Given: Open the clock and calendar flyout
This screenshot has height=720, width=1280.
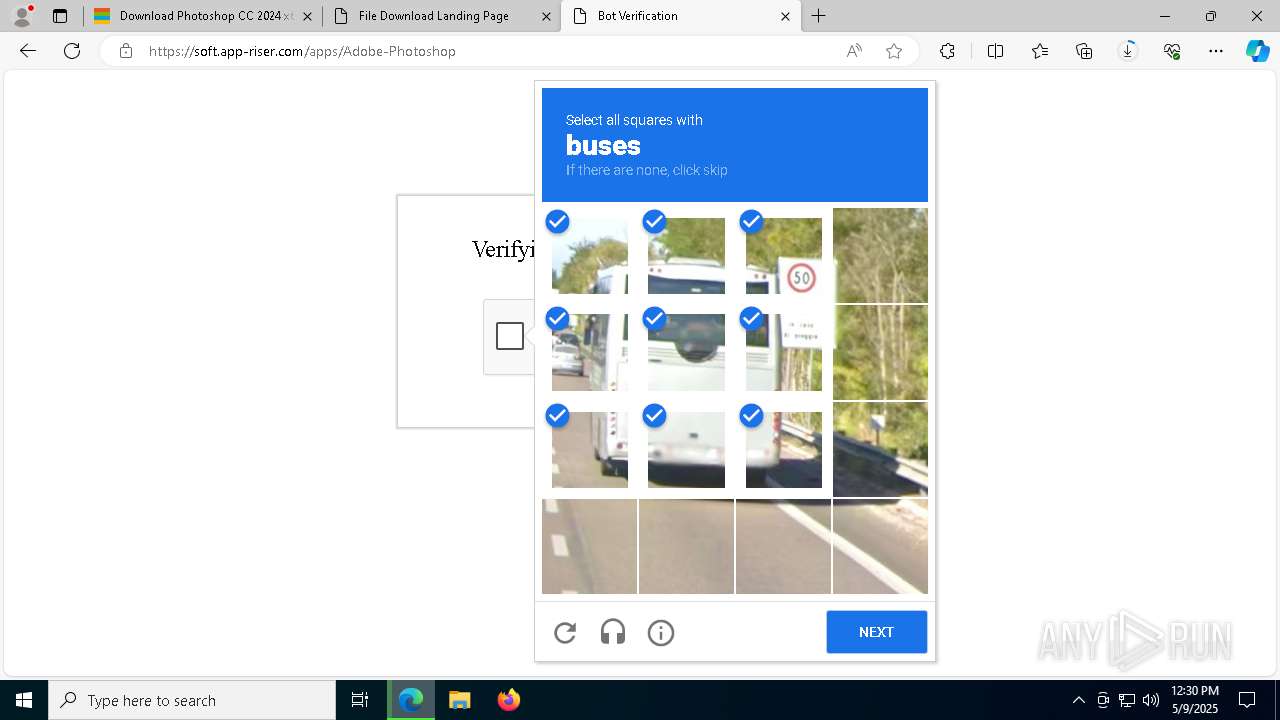Looking at the screenshot, I should tap(1194, 700).
